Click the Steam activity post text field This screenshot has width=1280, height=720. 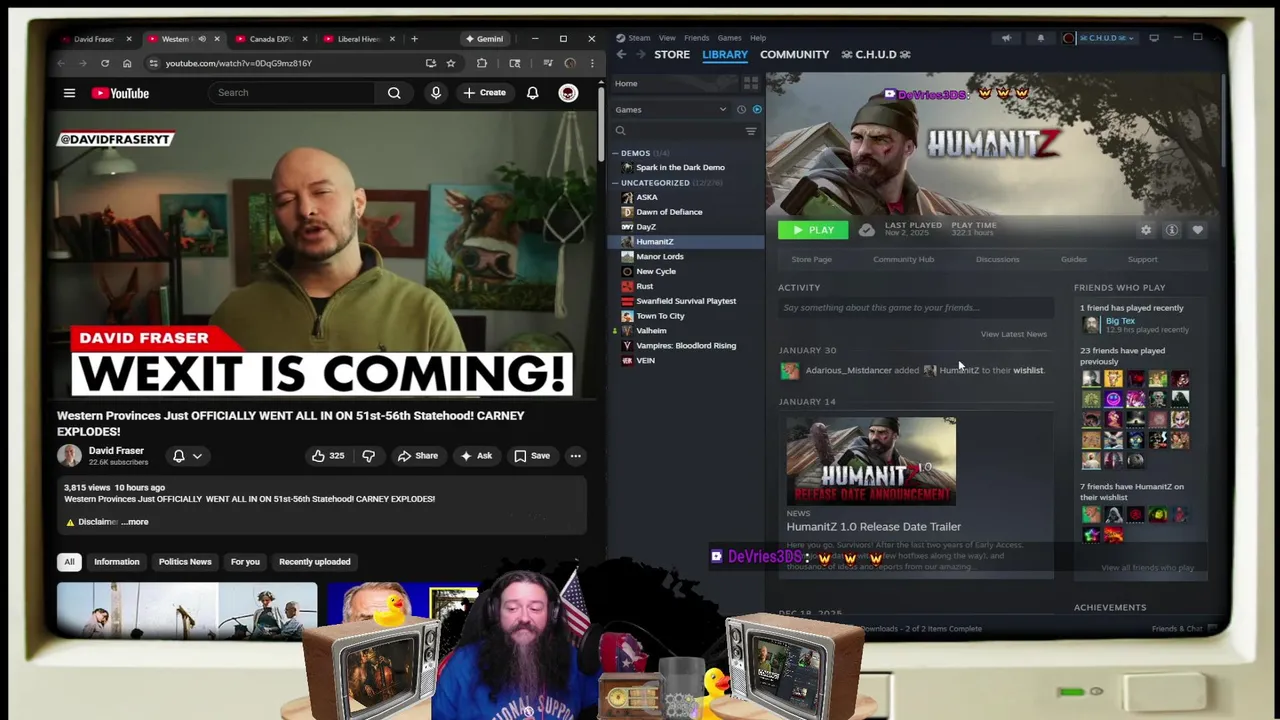click(916, 308)
